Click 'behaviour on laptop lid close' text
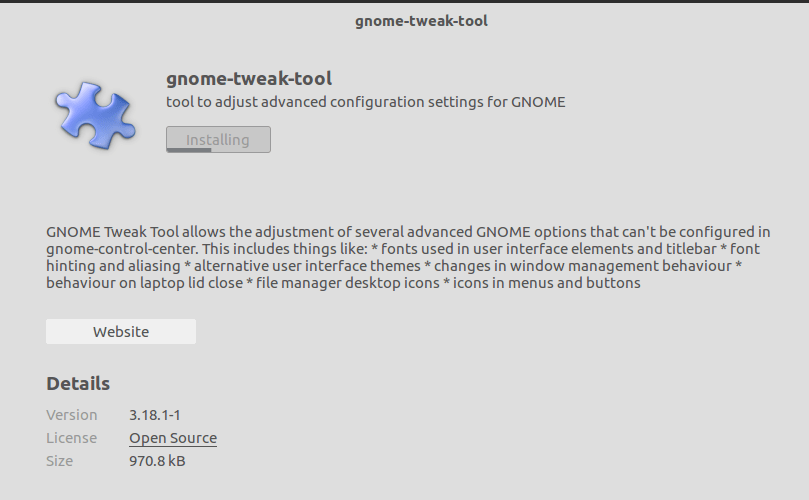The width and height of the screenshot is (809, 500). pos(144,283)
